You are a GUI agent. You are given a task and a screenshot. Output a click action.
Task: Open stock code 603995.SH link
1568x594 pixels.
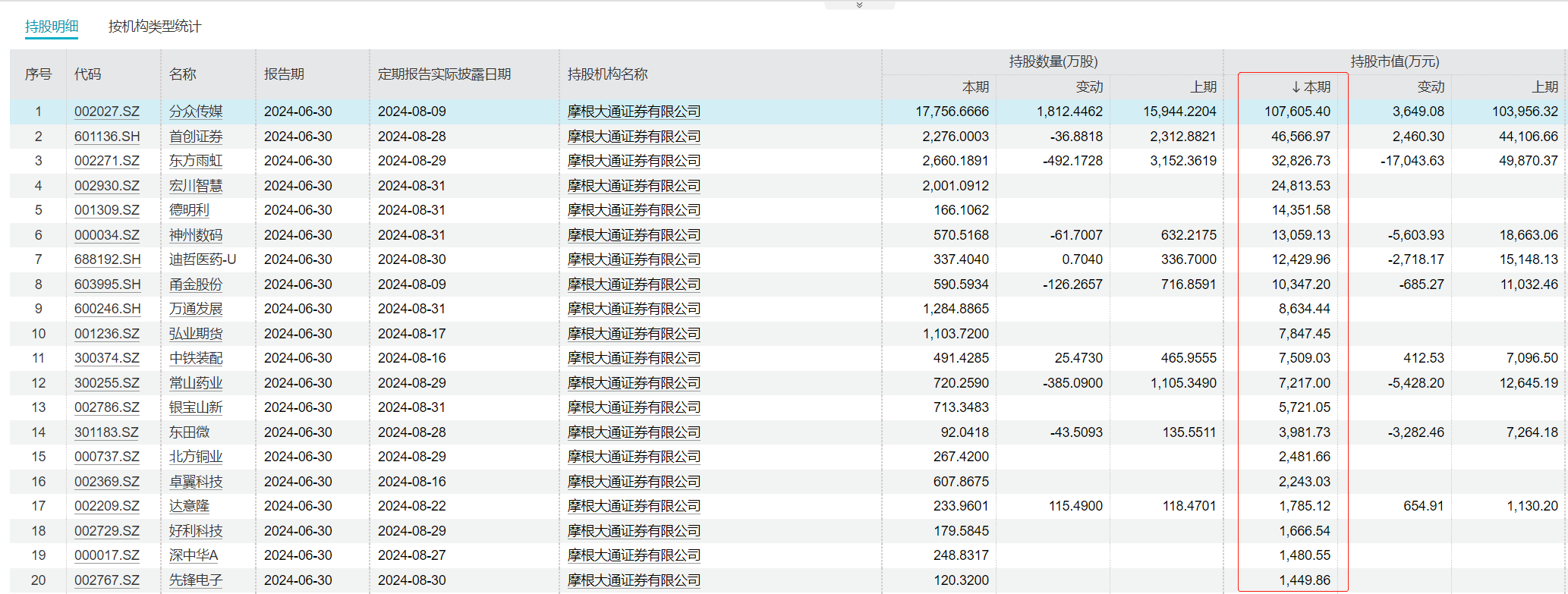(108, 284)
